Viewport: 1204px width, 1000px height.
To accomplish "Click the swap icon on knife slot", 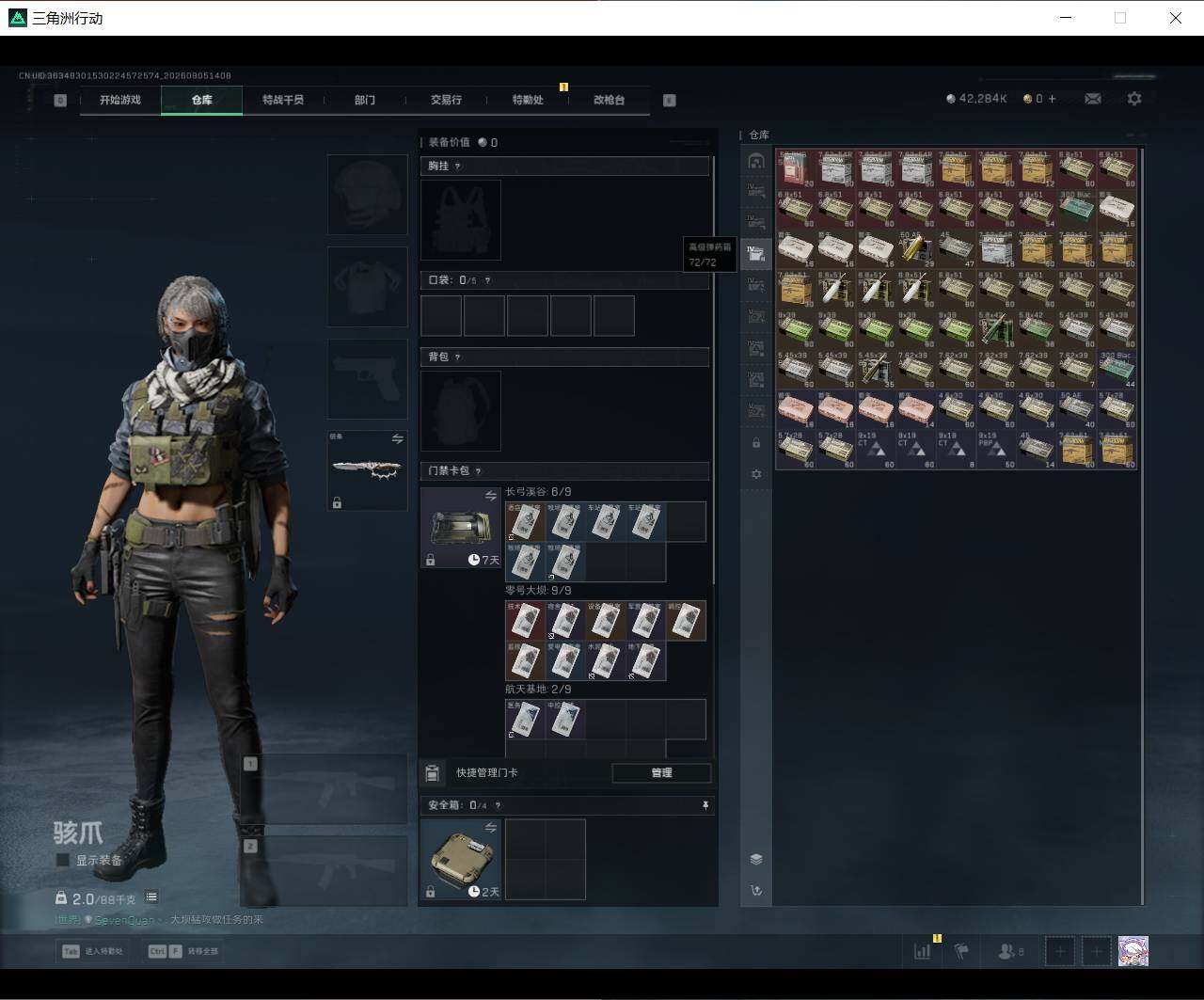I will tap(397, 439).
